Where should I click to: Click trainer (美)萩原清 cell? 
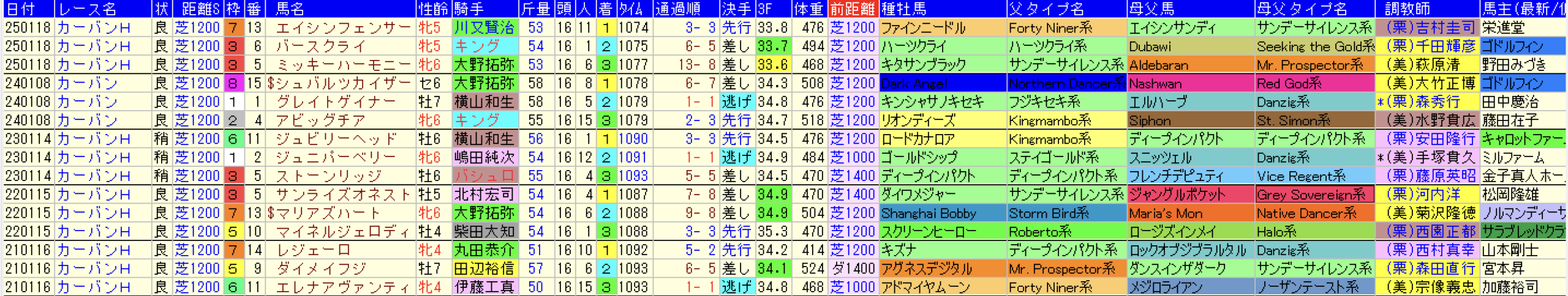click(x=1426, y=65)
